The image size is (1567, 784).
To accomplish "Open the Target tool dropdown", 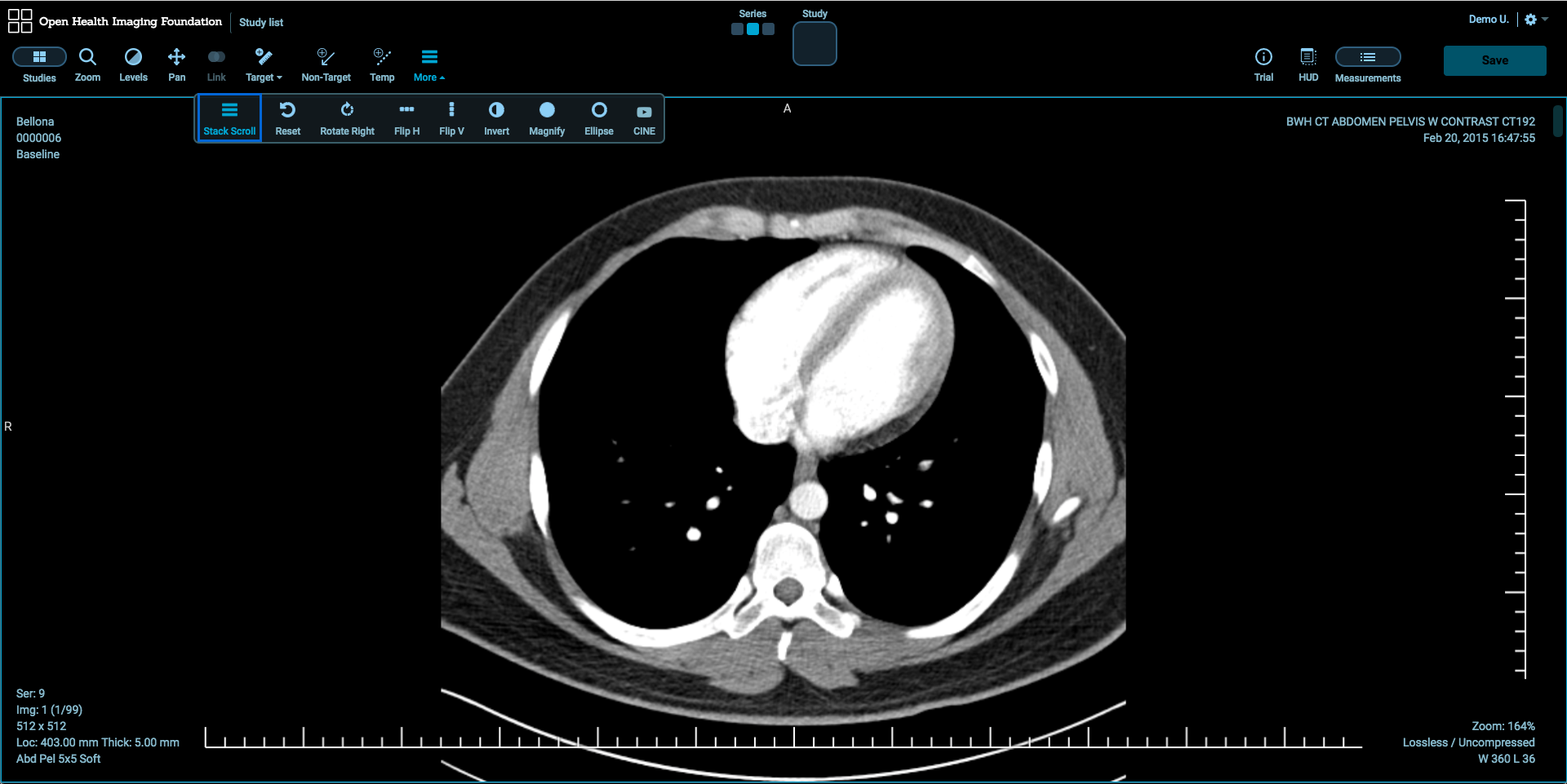I will coord(264,64).
